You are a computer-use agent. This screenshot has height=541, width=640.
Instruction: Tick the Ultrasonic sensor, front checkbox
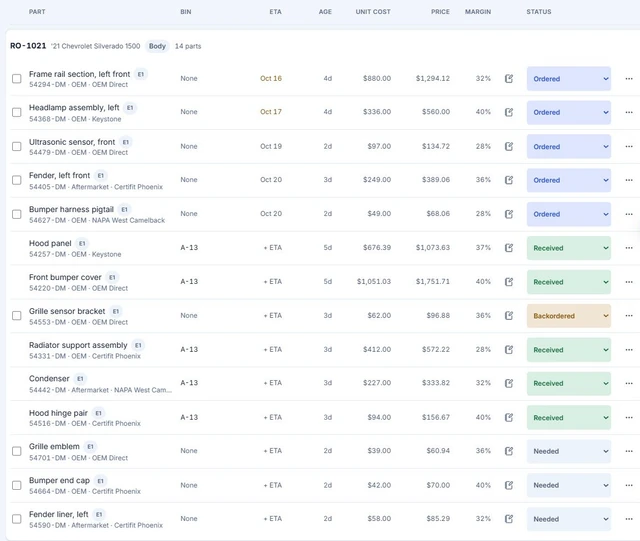tap(16, 146)
